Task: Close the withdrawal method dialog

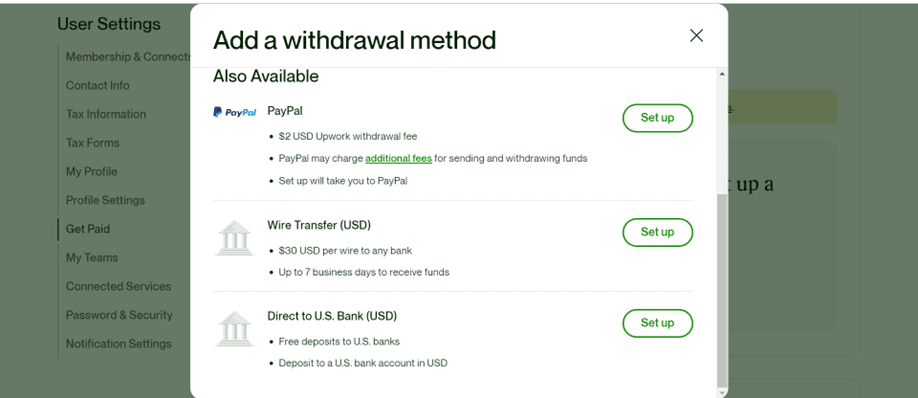Action: [696, 36]
